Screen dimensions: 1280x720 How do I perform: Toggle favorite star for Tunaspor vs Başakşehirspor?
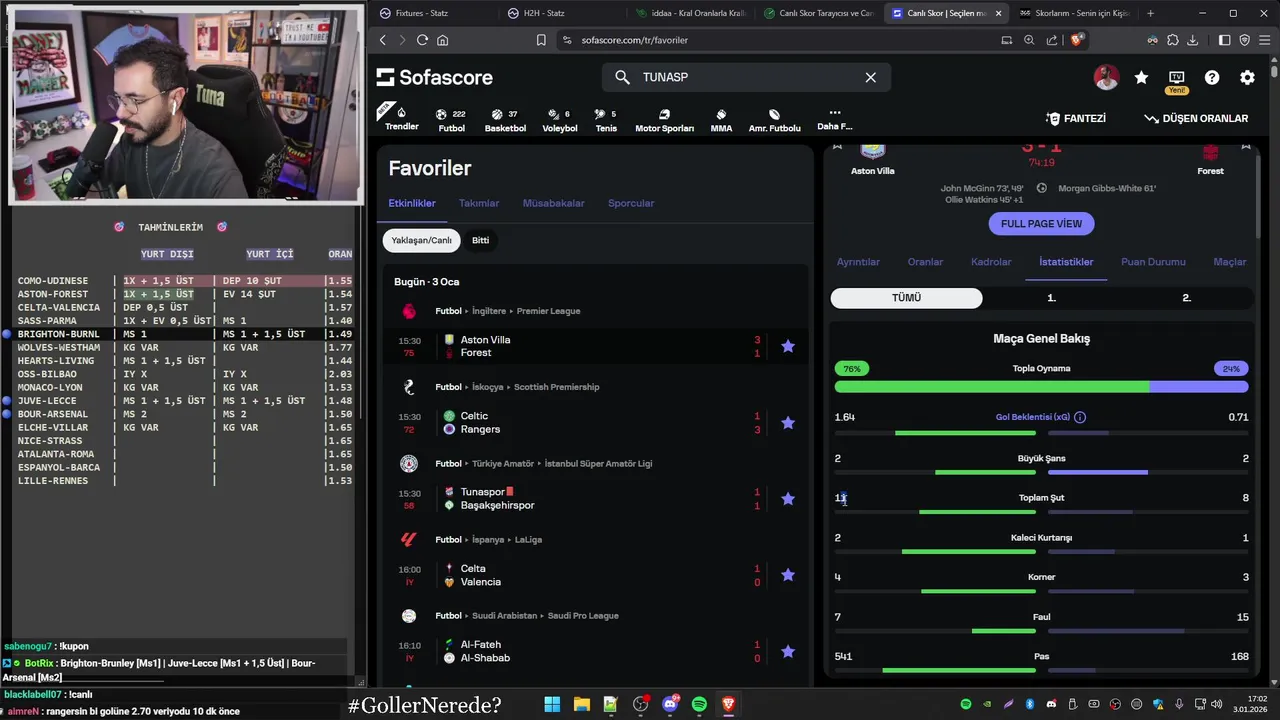tap(788, 499)
